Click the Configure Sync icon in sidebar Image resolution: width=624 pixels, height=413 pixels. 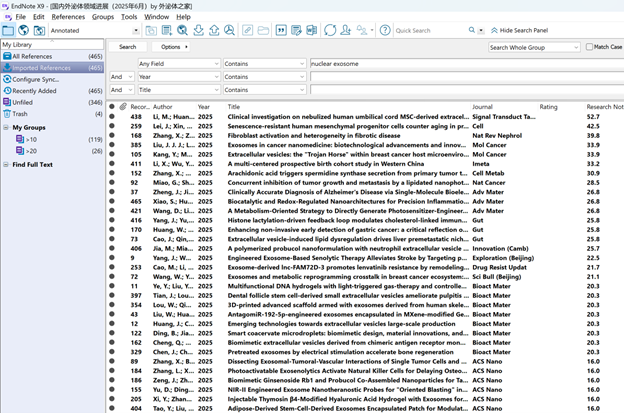pyautogui.click(x=7, y=79)
